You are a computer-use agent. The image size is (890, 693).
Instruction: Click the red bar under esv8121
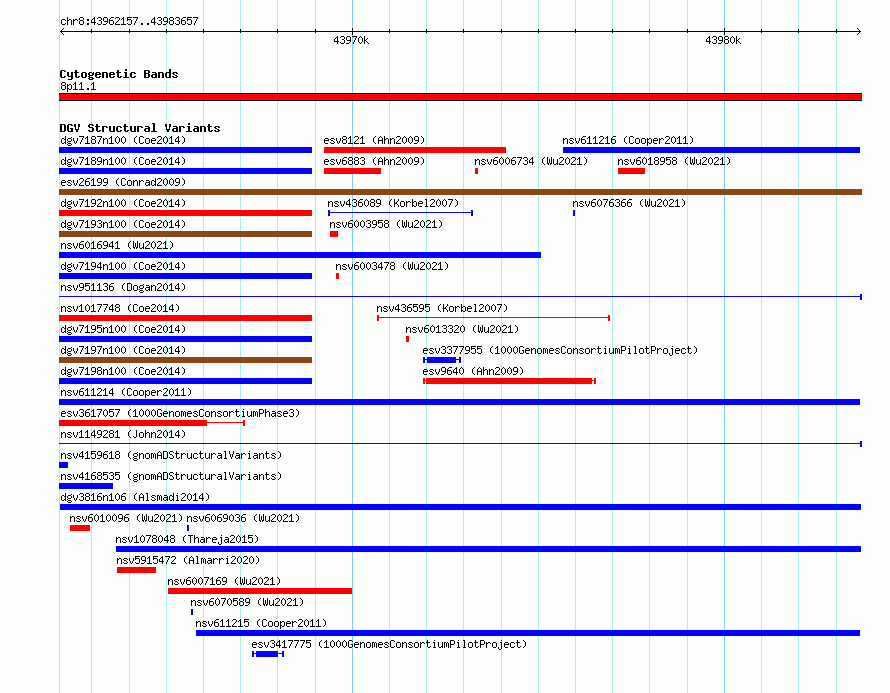[415, 150]
